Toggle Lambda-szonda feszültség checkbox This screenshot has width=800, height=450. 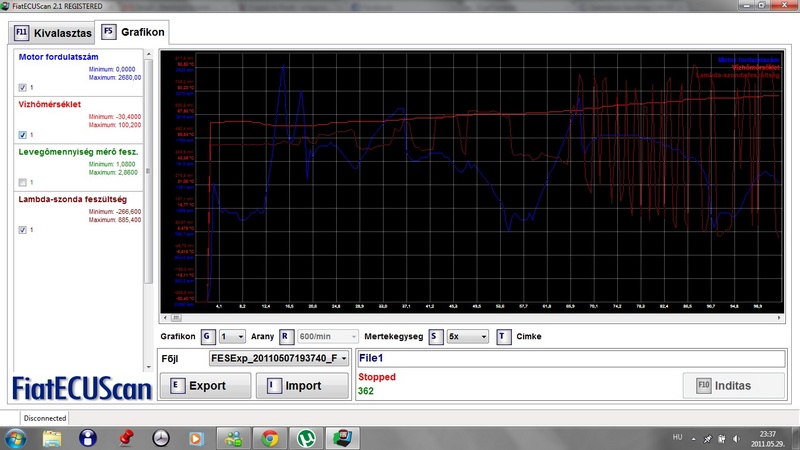coord(22,230)
